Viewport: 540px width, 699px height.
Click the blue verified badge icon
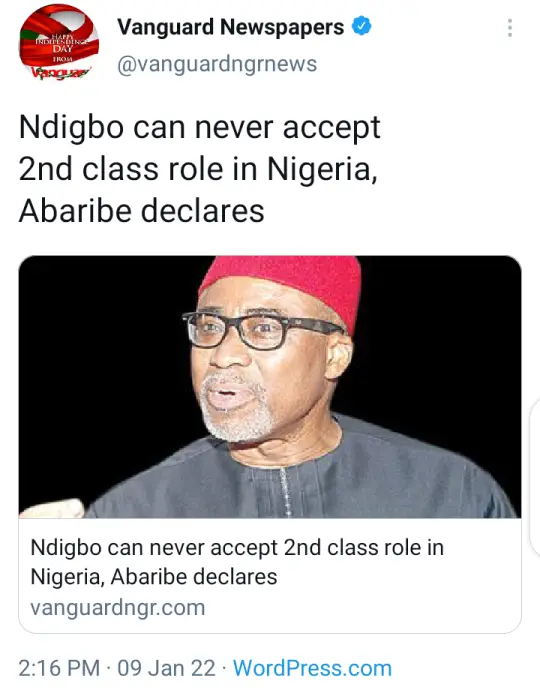[x=362, y=25]
